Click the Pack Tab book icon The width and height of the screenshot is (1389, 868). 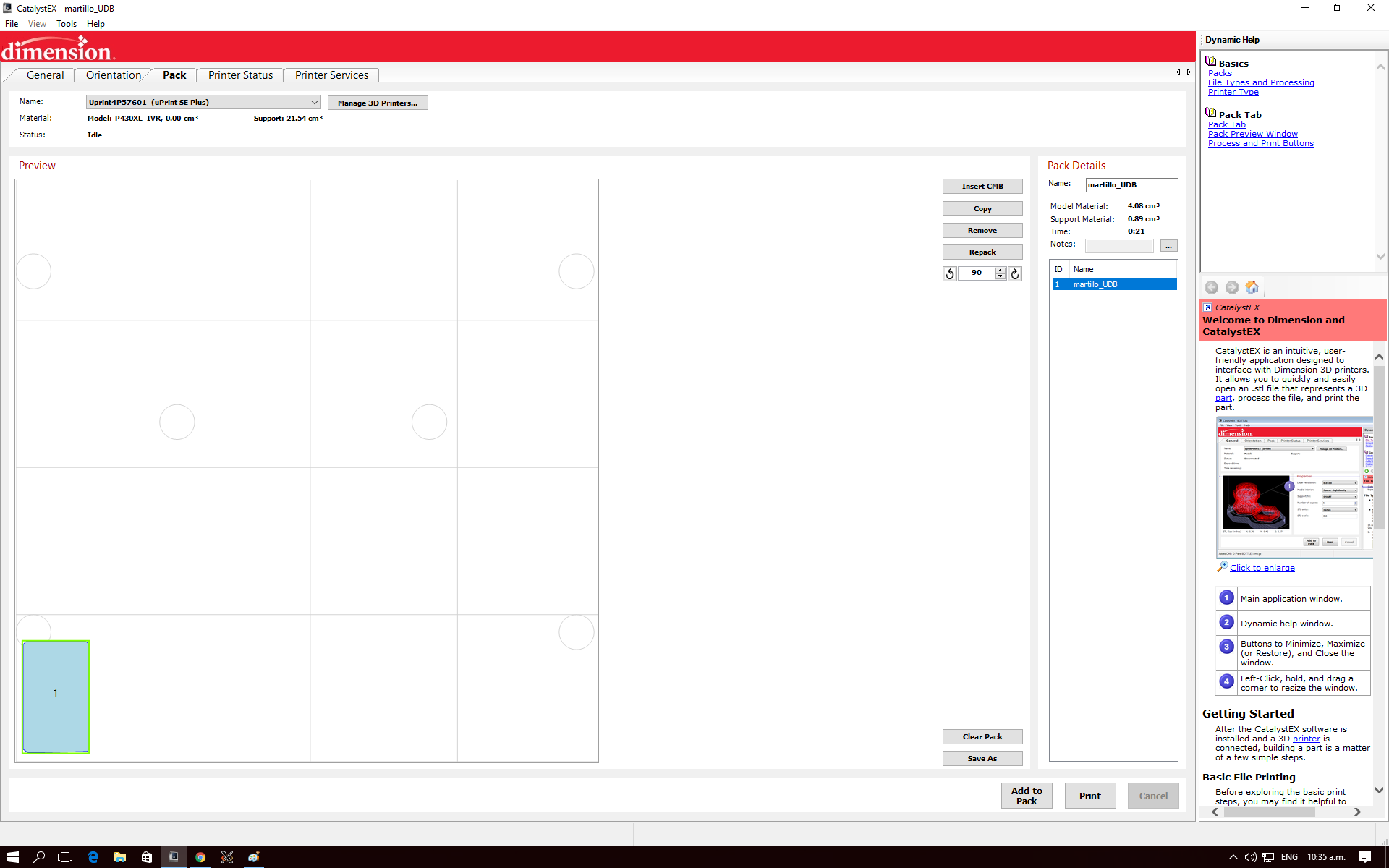(x=1210, y=113)
